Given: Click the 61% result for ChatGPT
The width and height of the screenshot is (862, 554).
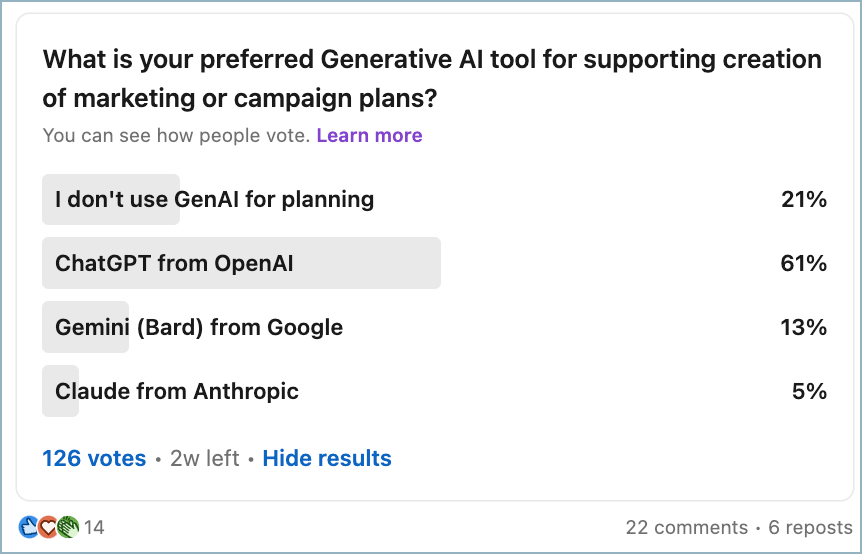Looking at the screenshot, I should [x=803, y=263].
